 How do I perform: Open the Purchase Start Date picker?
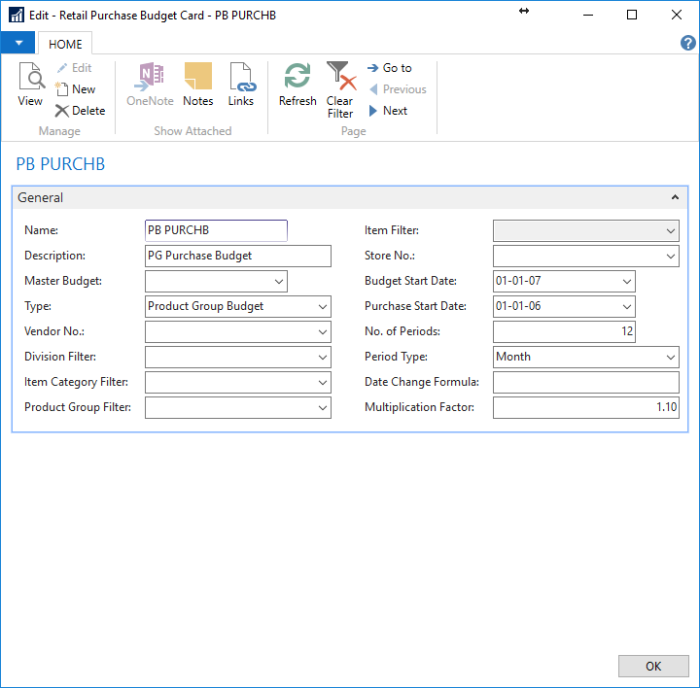click(626, 307)
